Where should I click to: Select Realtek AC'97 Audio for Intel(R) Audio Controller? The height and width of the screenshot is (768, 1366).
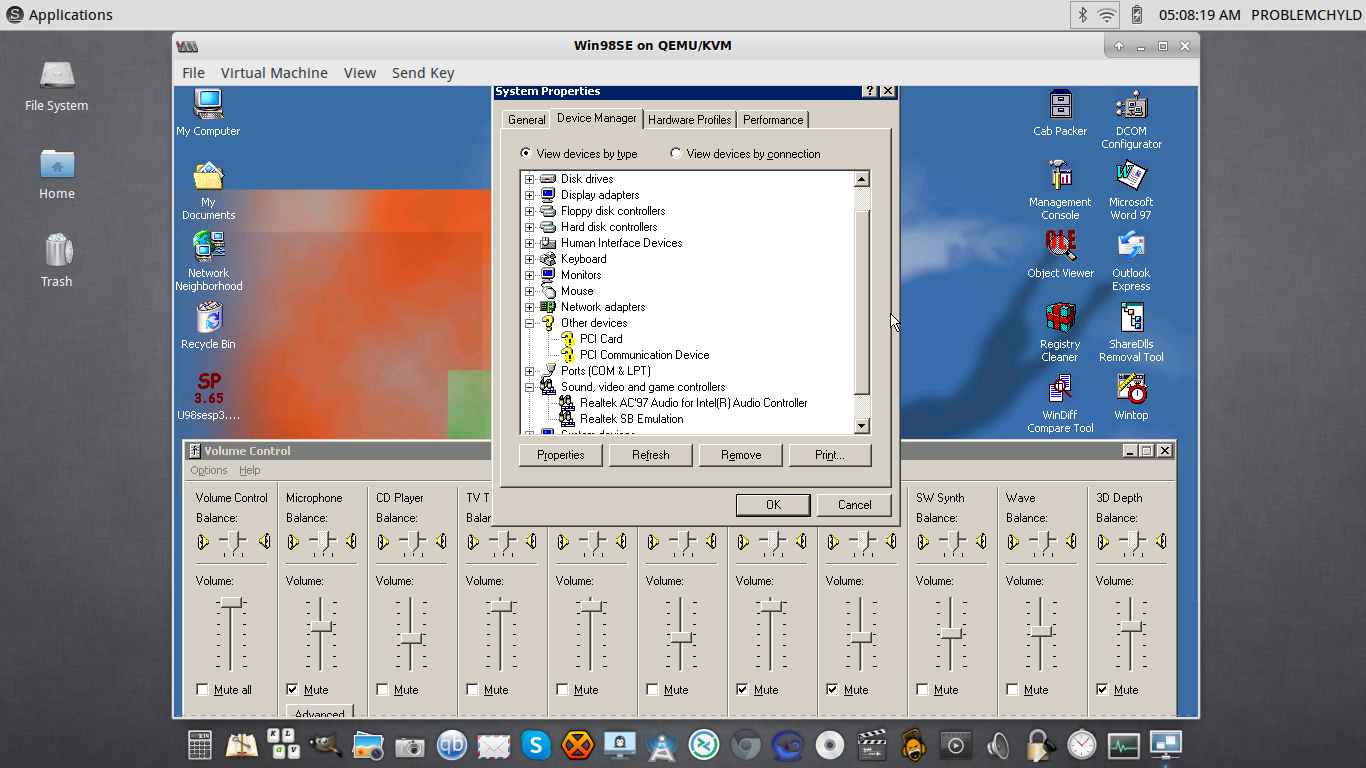coord(693,403)
